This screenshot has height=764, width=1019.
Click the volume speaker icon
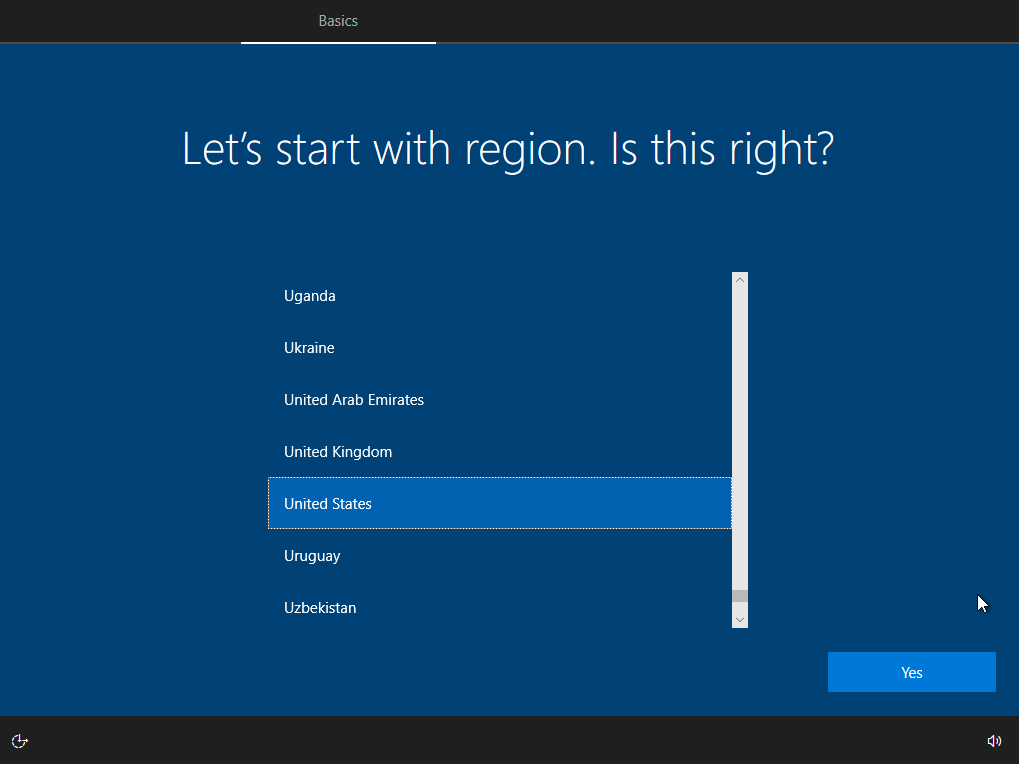click(x=994, y=741)
